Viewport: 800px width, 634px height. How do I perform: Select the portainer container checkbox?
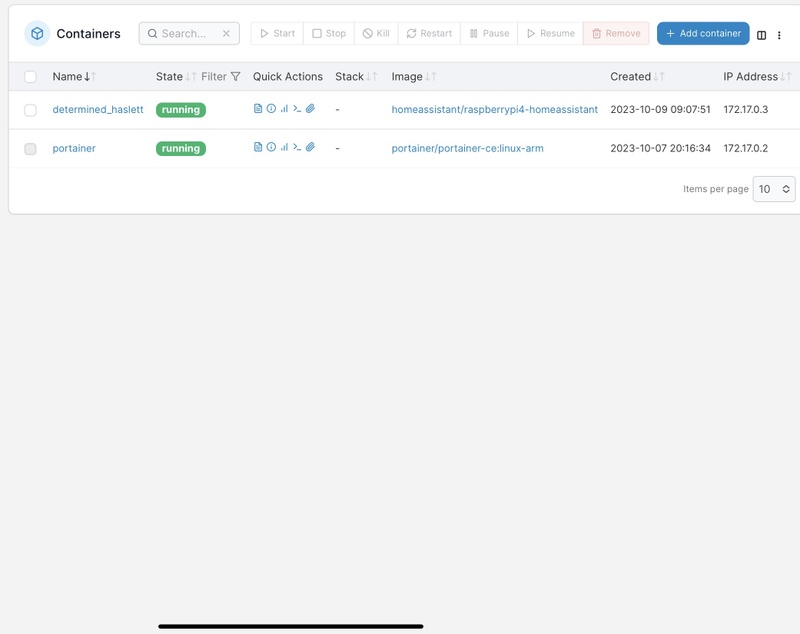(31, 148)
